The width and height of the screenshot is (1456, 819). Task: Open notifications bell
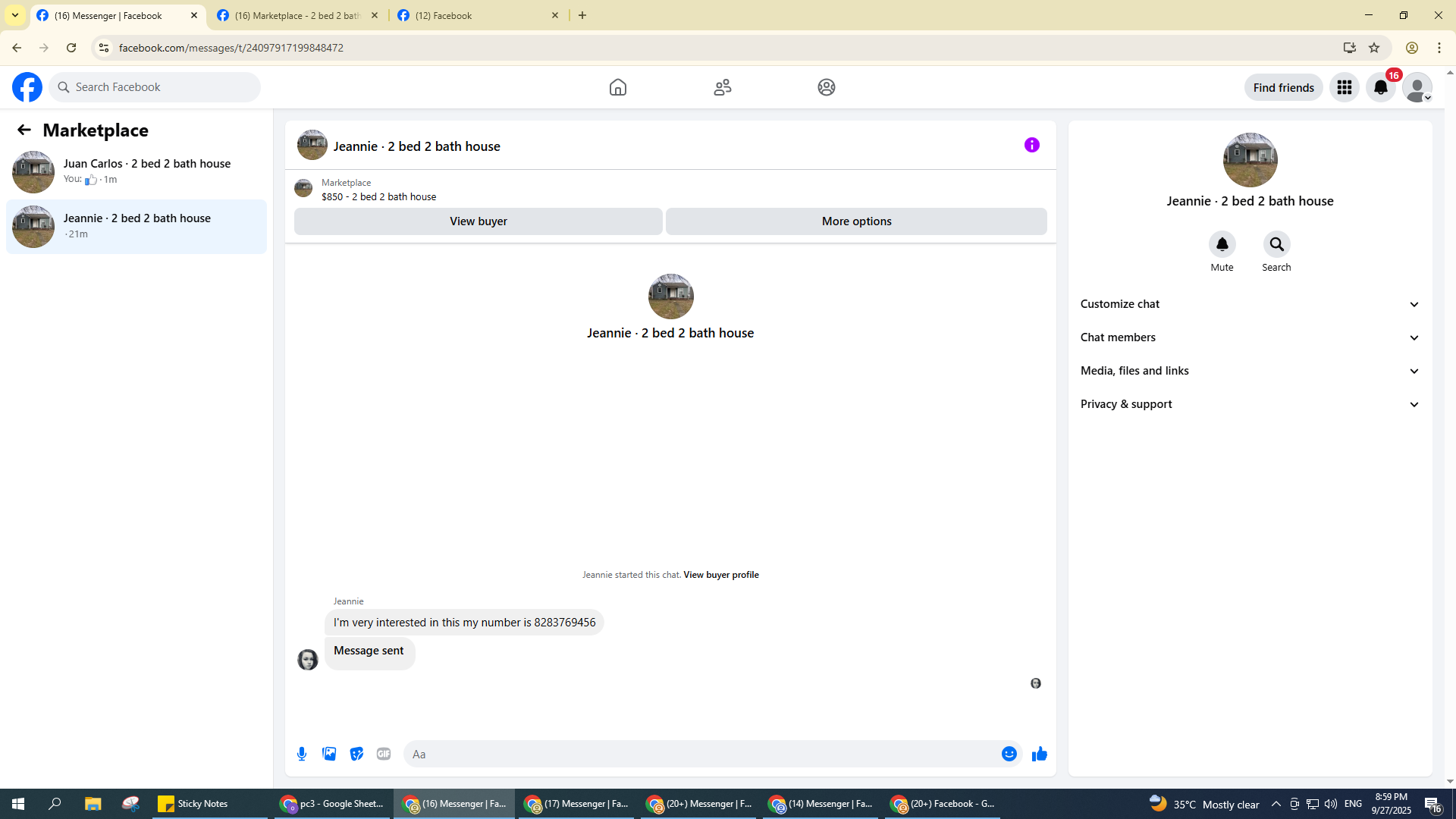(x=1380, y=87)
